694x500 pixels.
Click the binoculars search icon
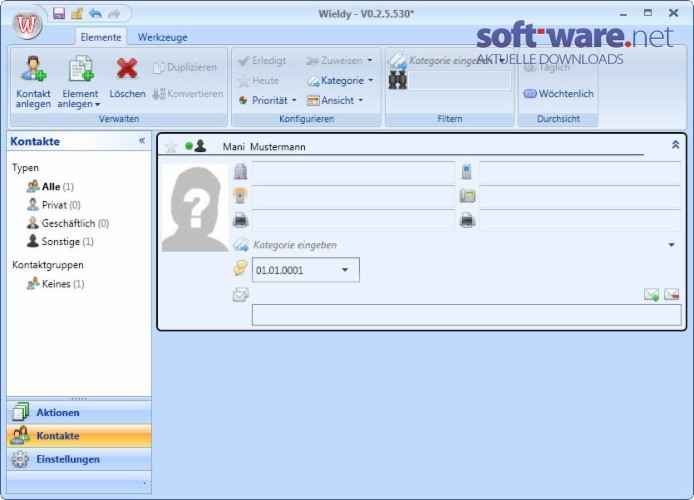point(397,81)
